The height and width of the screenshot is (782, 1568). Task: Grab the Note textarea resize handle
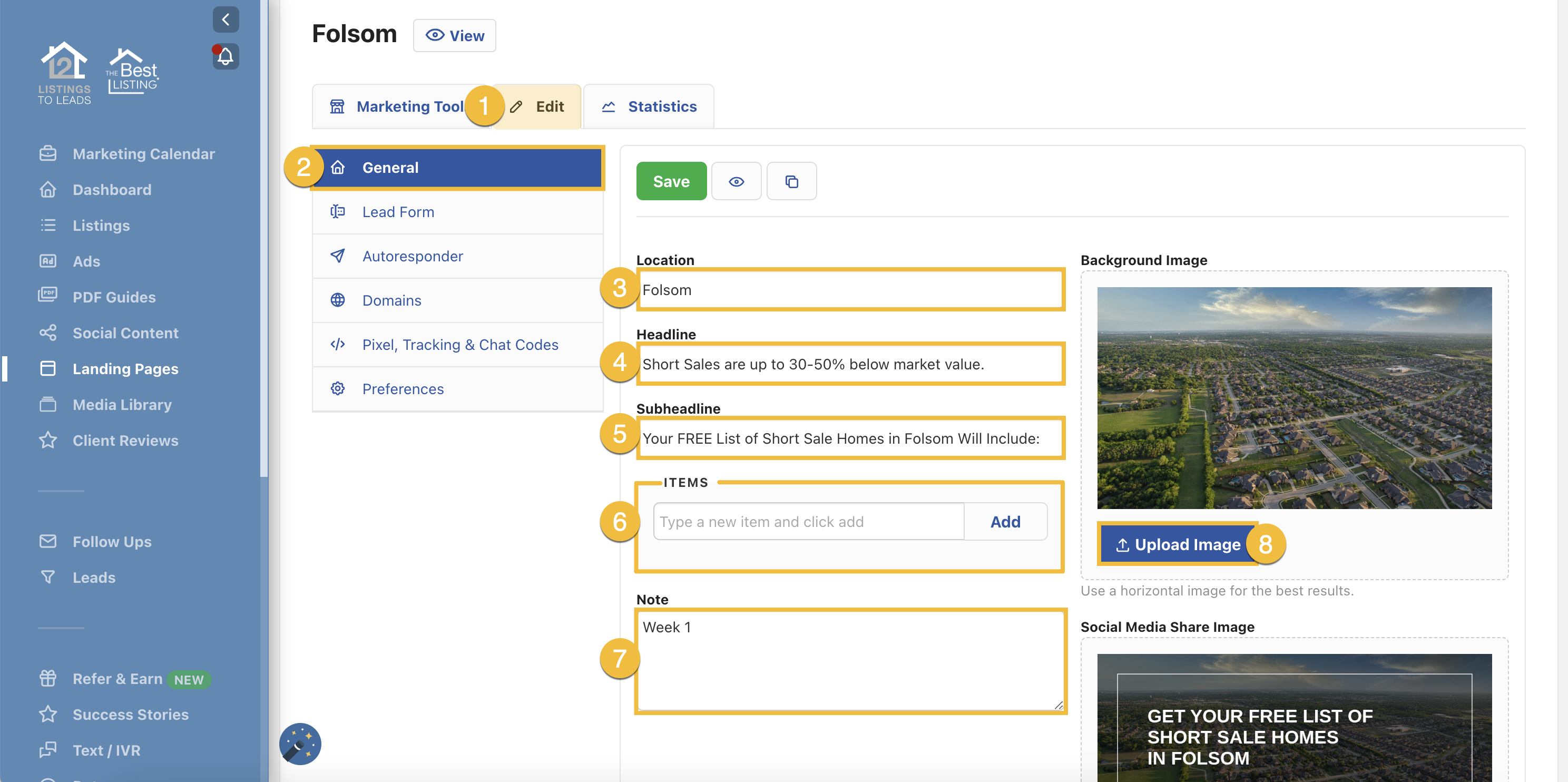pos(1058,705)
